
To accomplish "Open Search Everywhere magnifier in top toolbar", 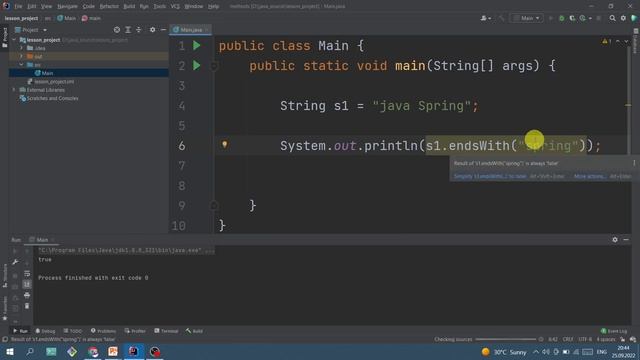I will click(612, 18).
